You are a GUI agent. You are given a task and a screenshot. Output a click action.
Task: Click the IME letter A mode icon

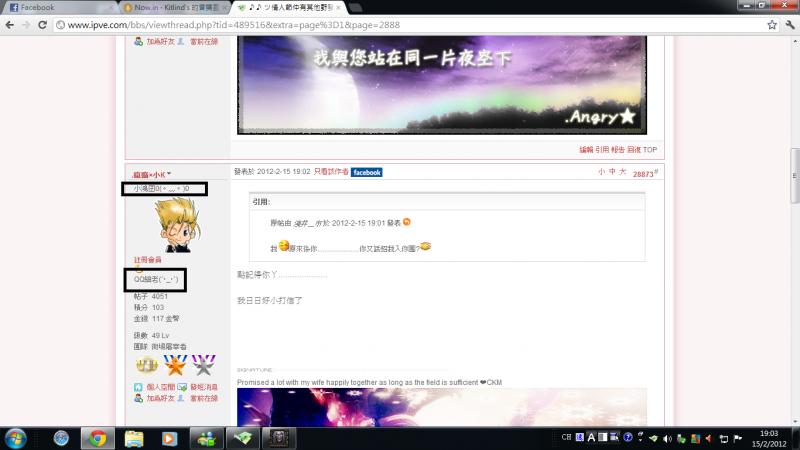point(591,437)
